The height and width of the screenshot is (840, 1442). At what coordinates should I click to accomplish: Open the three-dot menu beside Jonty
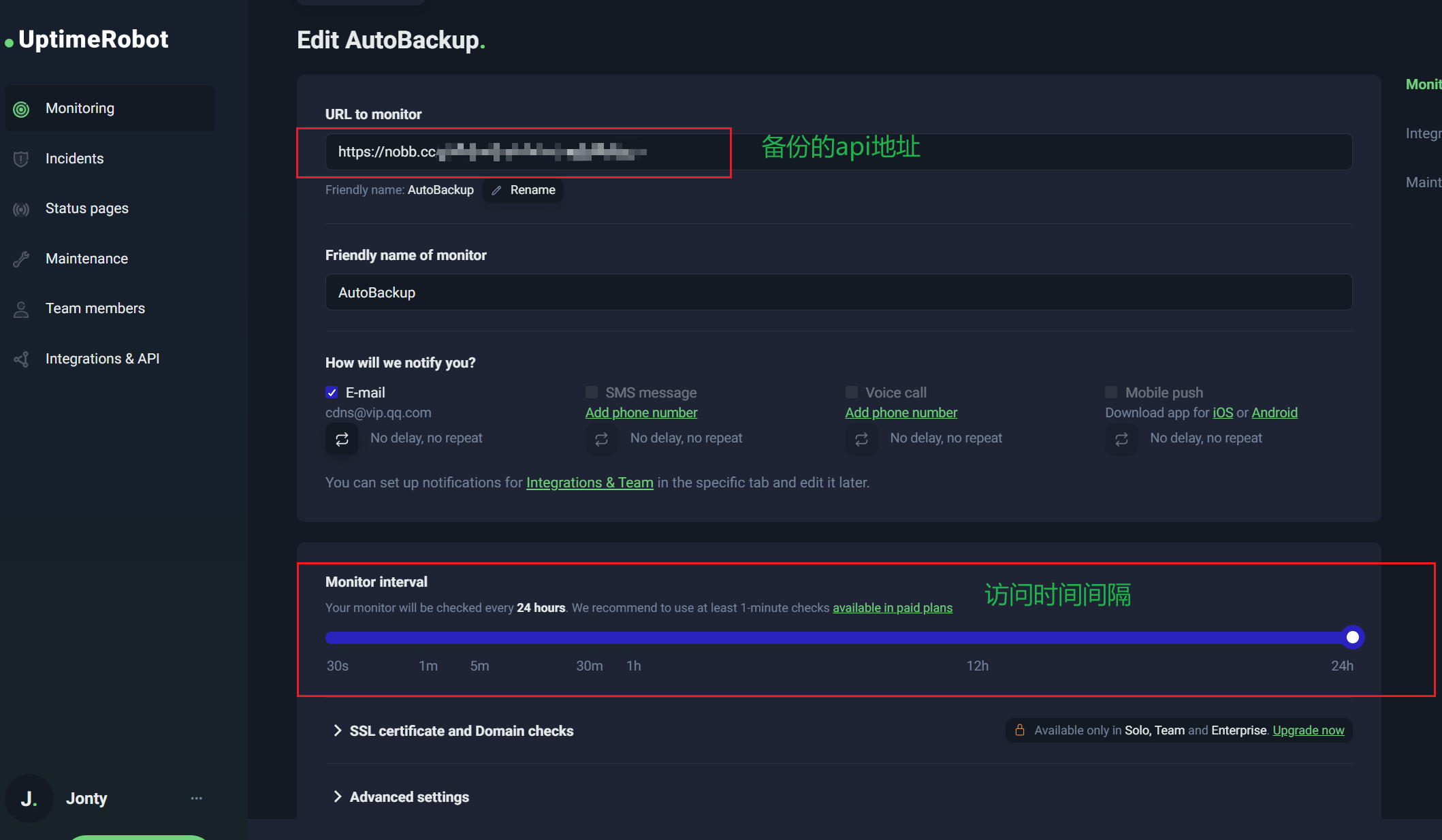click(x=197, y=798)
